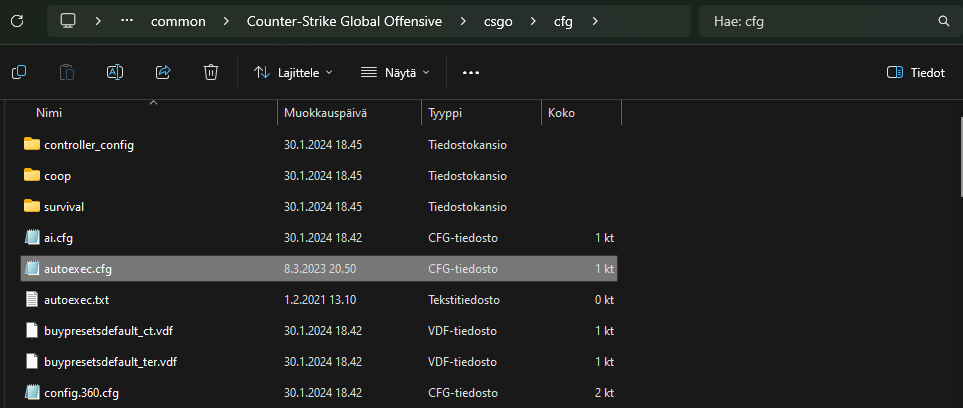Image resolution: width=963 pixels, height=408 pixels.
Task: Open the See more options menu
Action: 470,73
